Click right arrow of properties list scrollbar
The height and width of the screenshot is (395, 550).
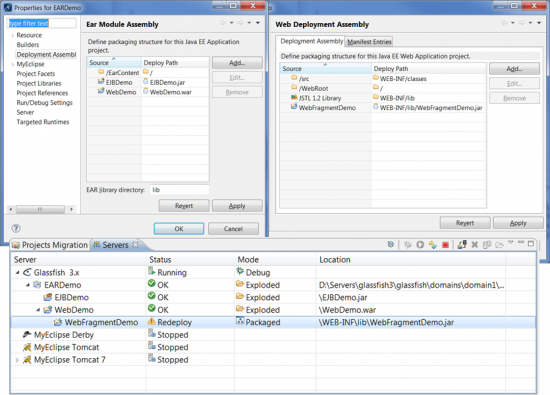[72, 209]
